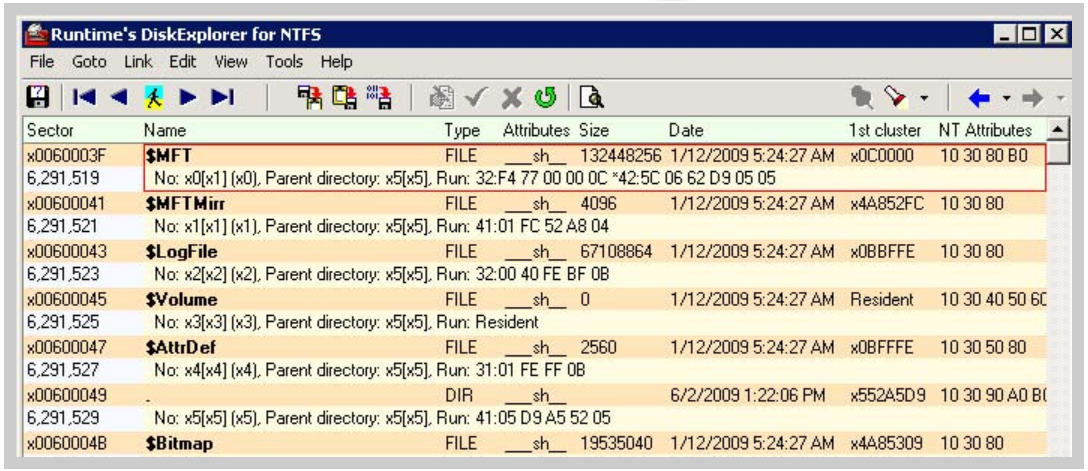
Task: Click the Run: Resident detail line
Action: [x=346, y=323]
